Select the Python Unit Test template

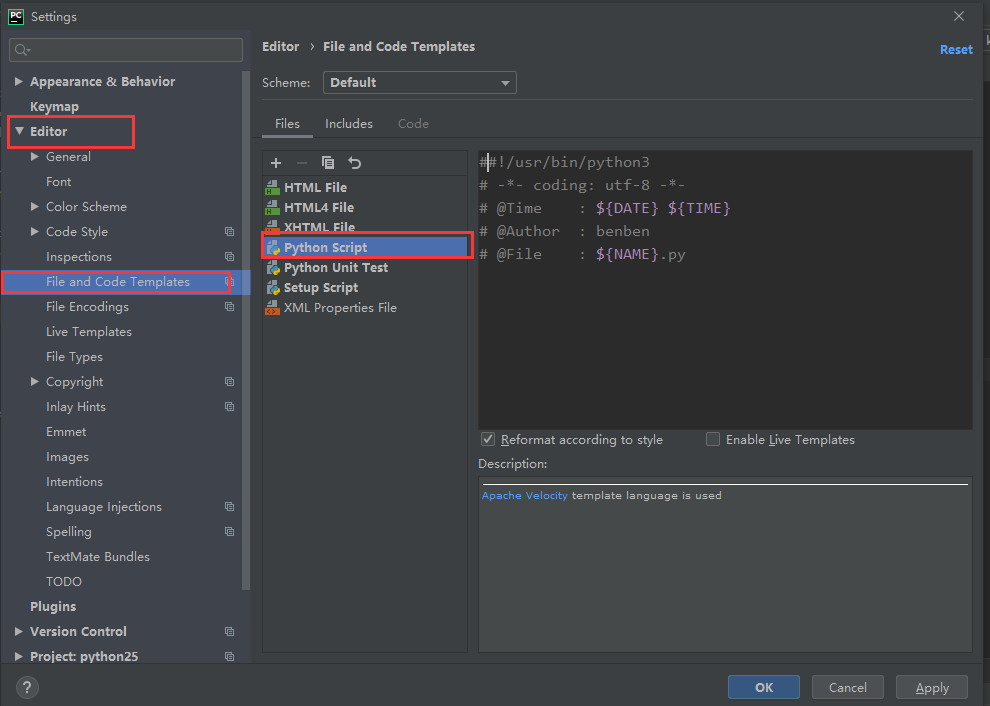(335, 268)
